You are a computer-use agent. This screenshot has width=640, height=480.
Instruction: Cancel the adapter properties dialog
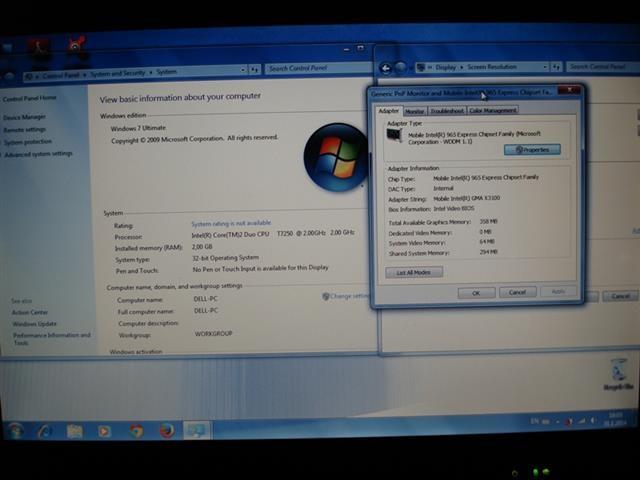517,292
